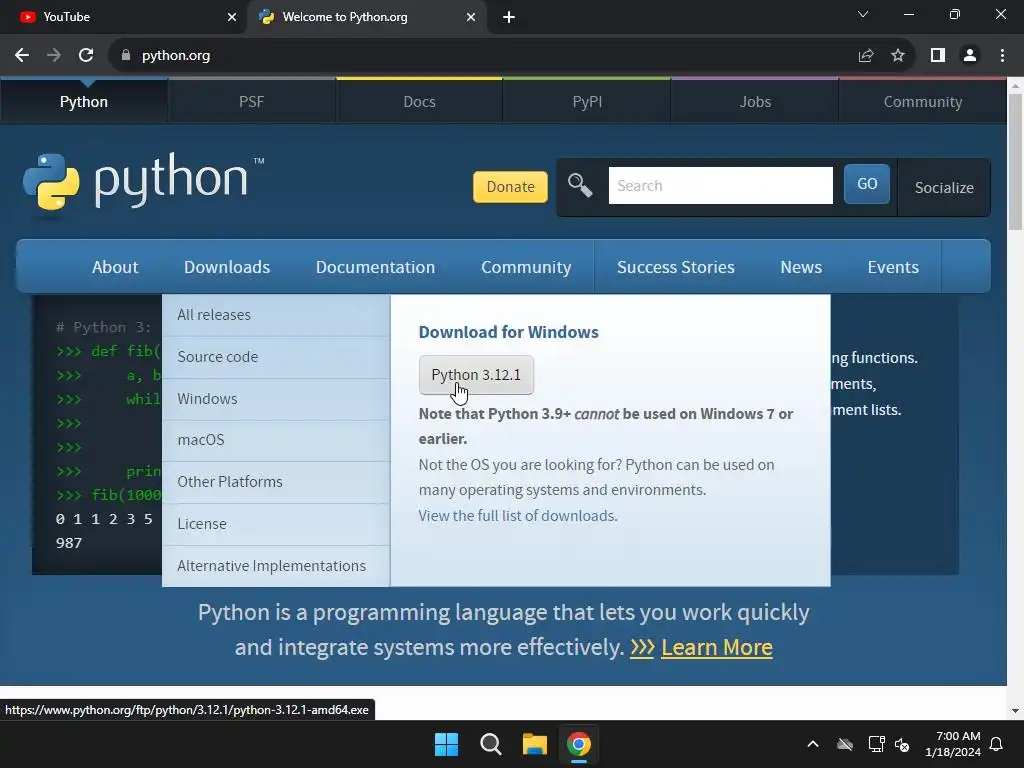This screenshot has height=768, width=1024.
Task: Open the clock showing 7:00 AM
Action: [953, 744]
